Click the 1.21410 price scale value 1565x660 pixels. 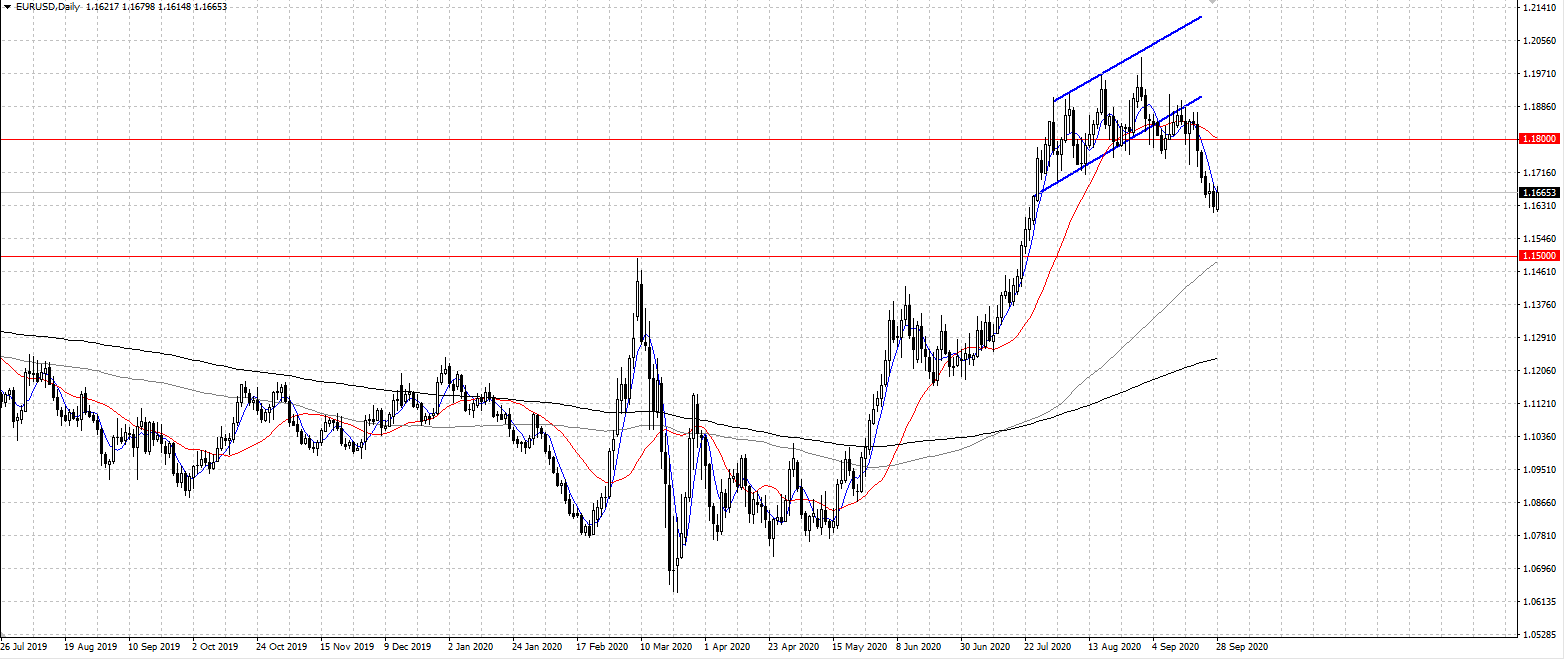[x=1537, y=8]
